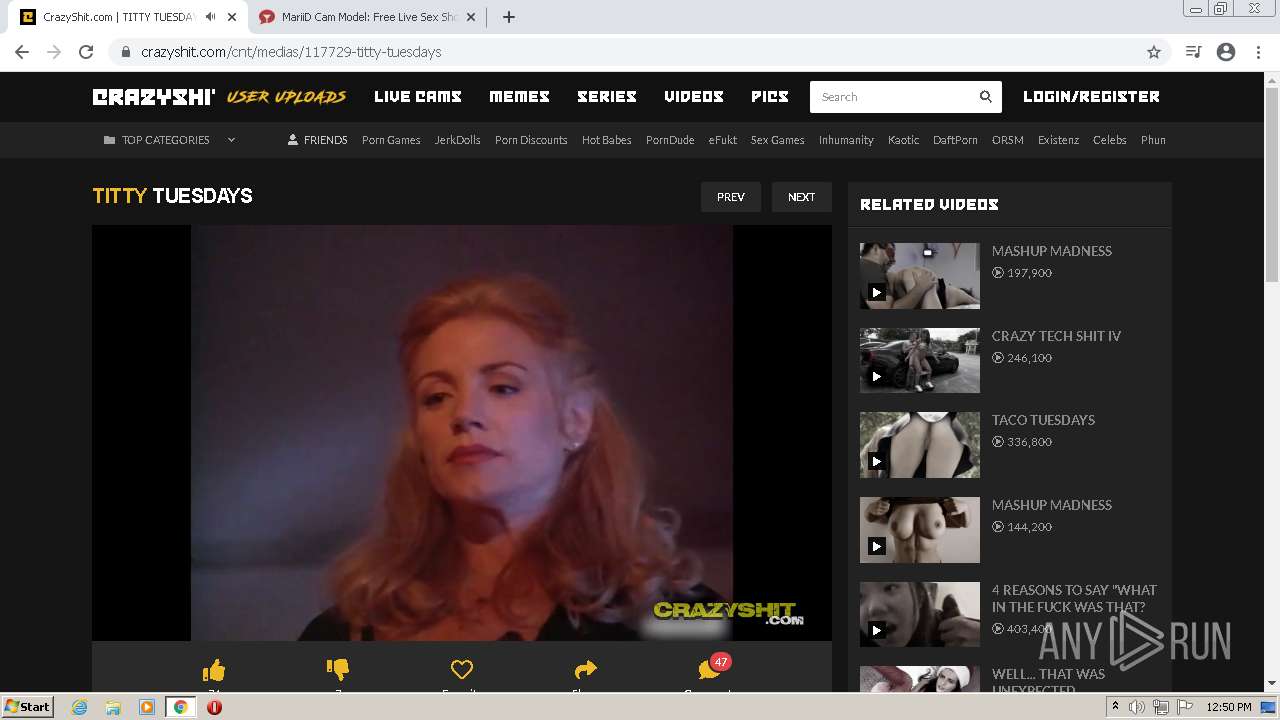The width and height of the screenshot is (1280, 720).
Task: Open the file explorer taskbar icon
Action: click(x=113, y=707)
